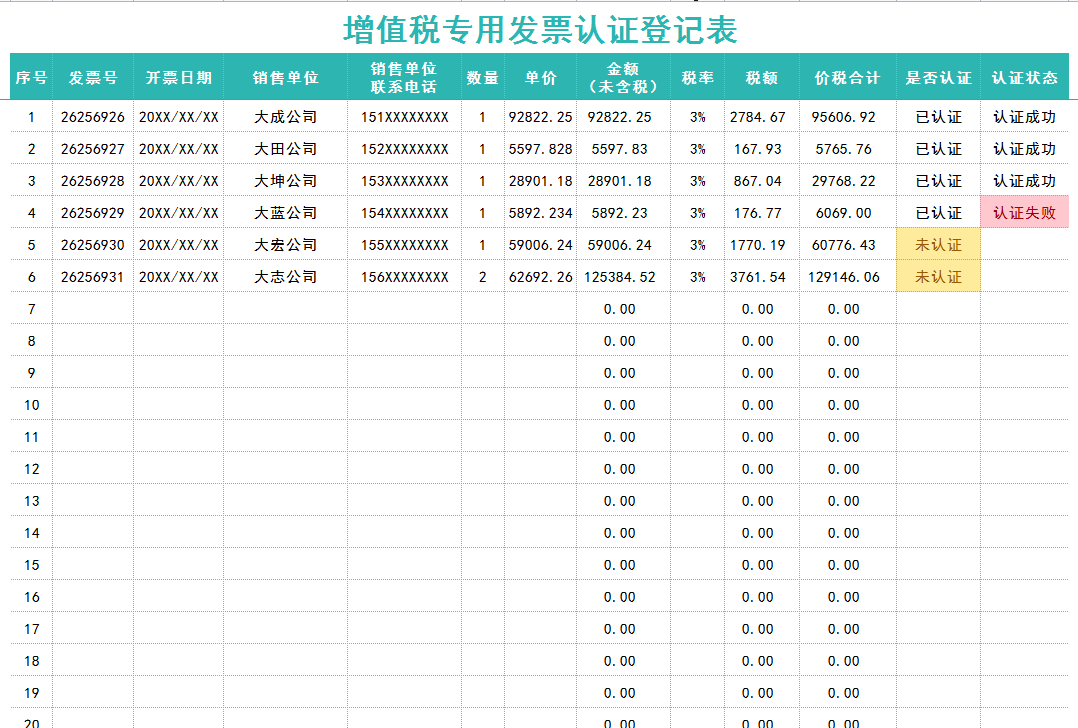Select total cell 95606.92
1078x728 pixels.
click(x=848, y=118)
